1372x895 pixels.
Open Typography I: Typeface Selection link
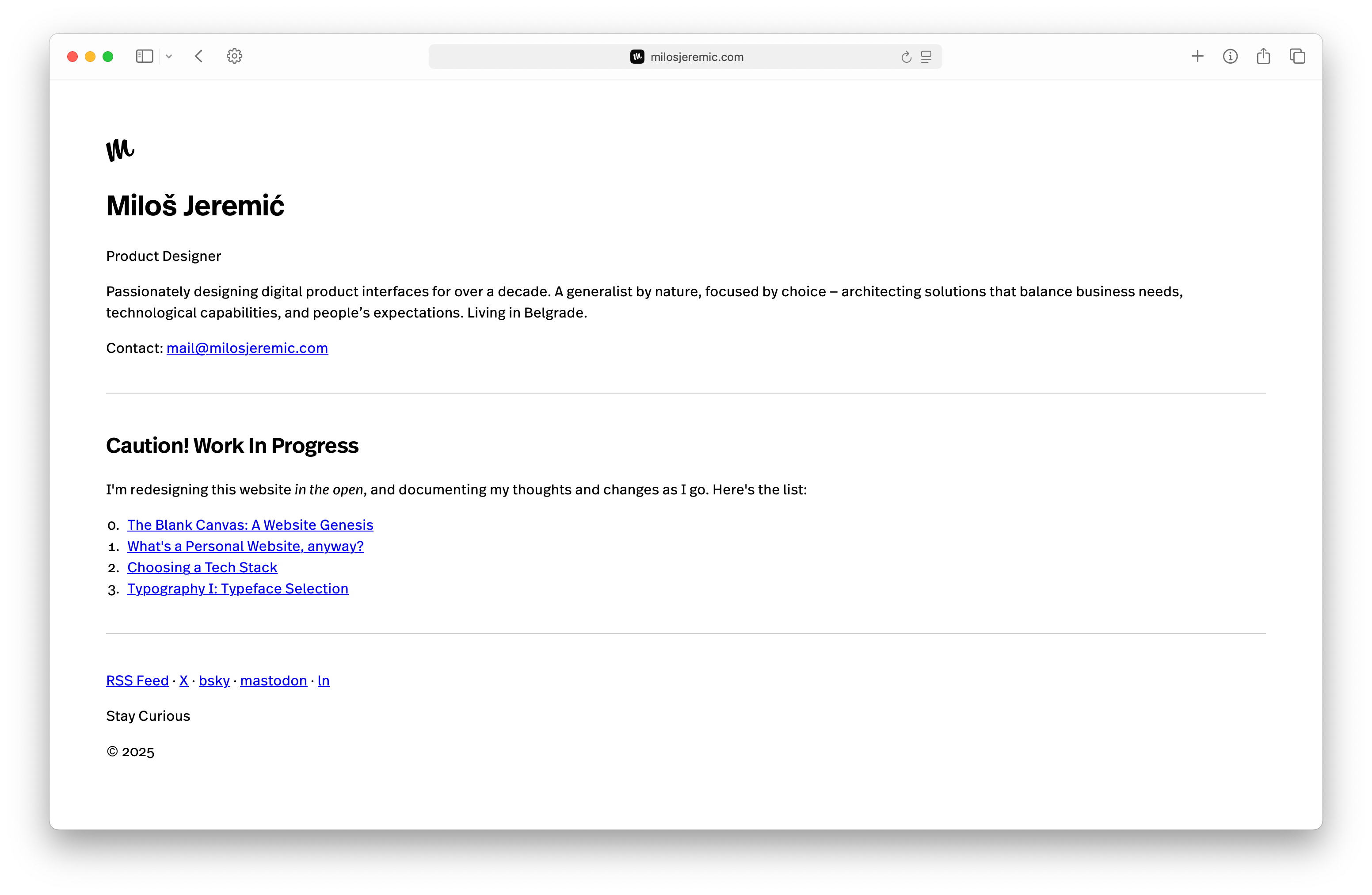[237, 589]
